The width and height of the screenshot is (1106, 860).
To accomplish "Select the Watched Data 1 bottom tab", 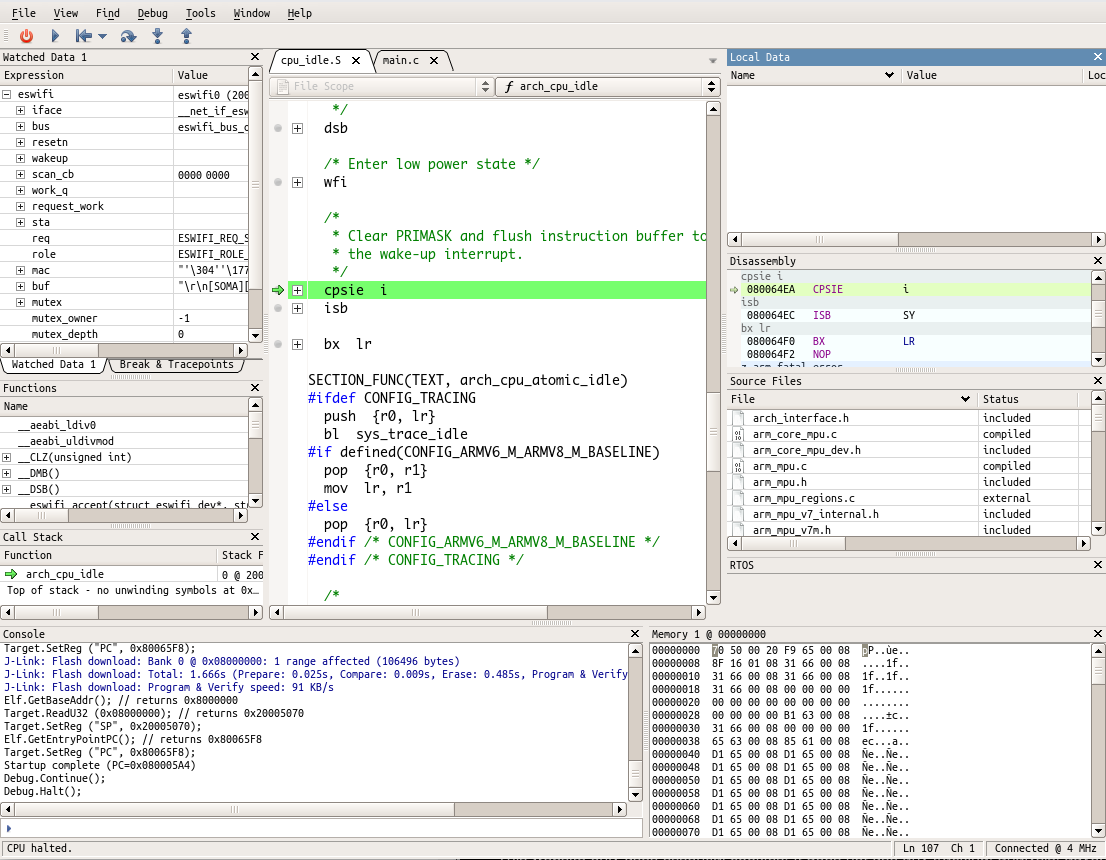I will (54, 364).
